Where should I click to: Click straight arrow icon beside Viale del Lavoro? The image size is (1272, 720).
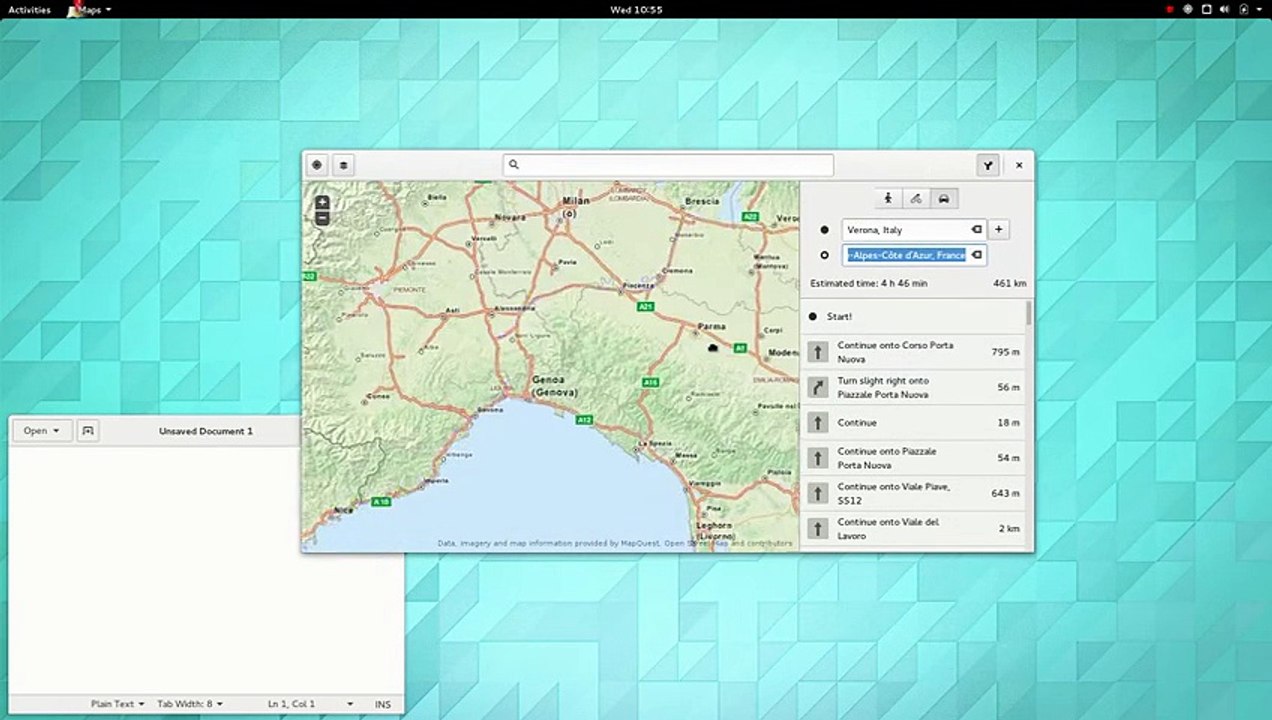coord(818,528)
